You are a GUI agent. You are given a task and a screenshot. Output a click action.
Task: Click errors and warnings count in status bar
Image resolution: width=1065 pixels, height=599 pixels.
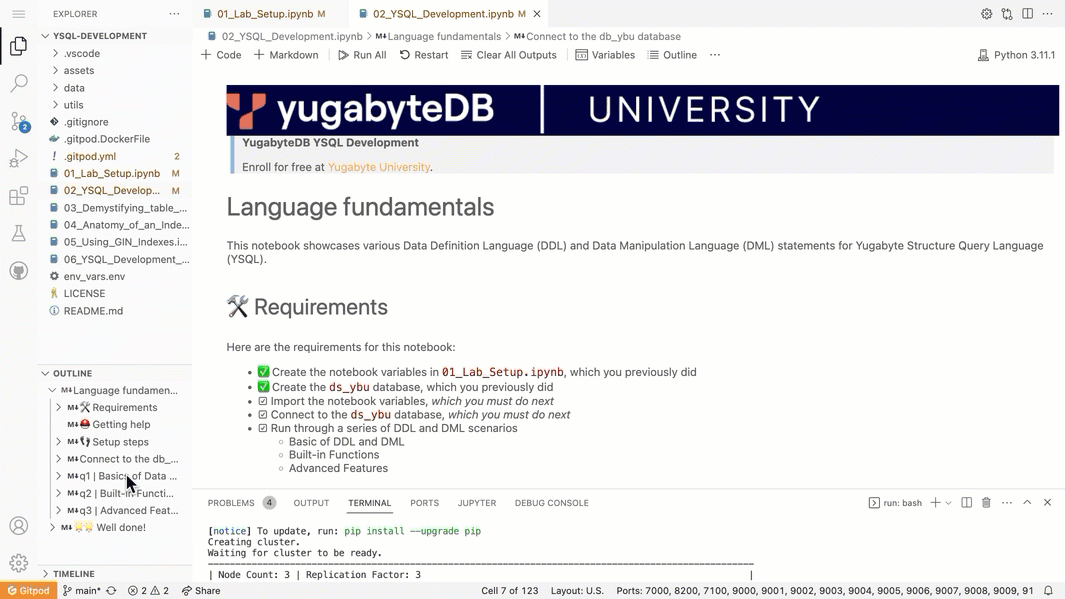click(x=148, y=591)
